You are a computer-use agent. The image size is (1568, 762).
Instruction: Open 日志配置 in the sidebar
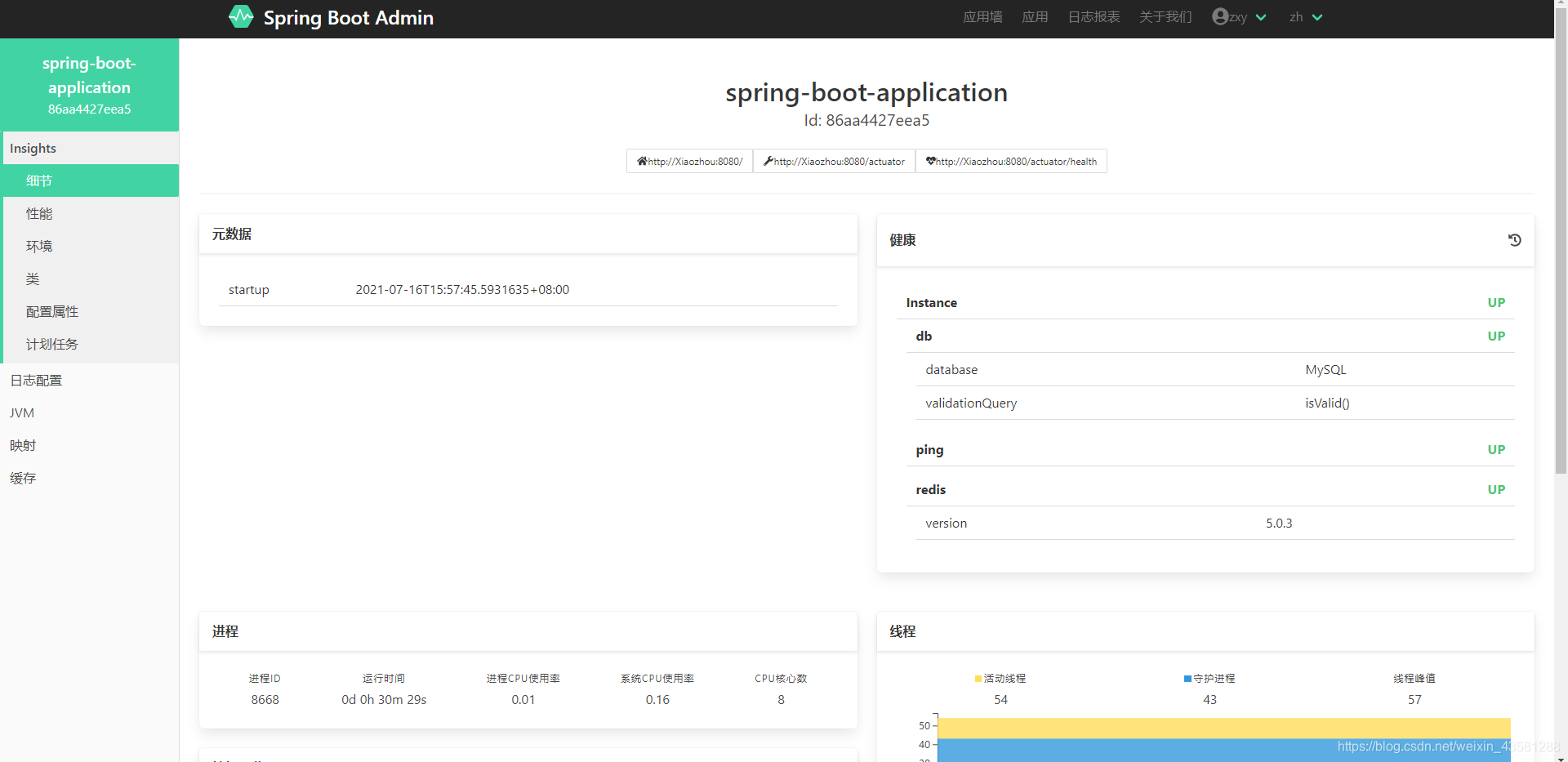click(x=90, y=380)
